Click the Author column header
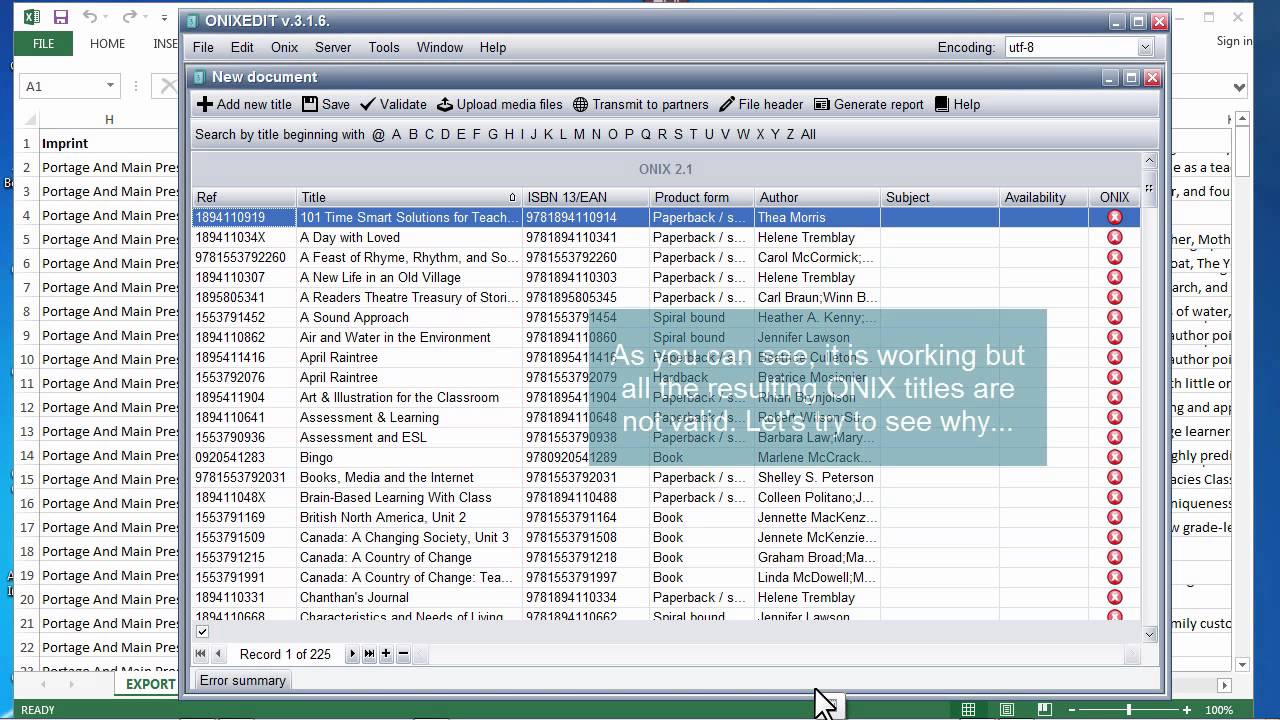Screen dimensions: 1280x720 [x=817, y=197]
